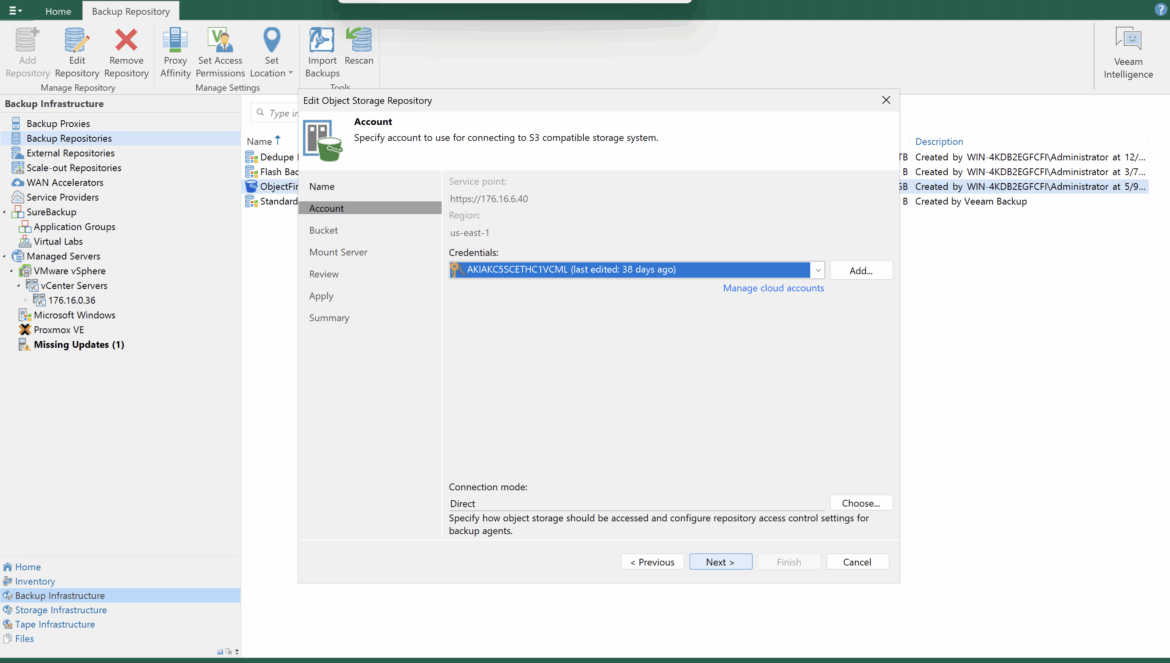Open Set Access Permissions

tap(220, 52)
